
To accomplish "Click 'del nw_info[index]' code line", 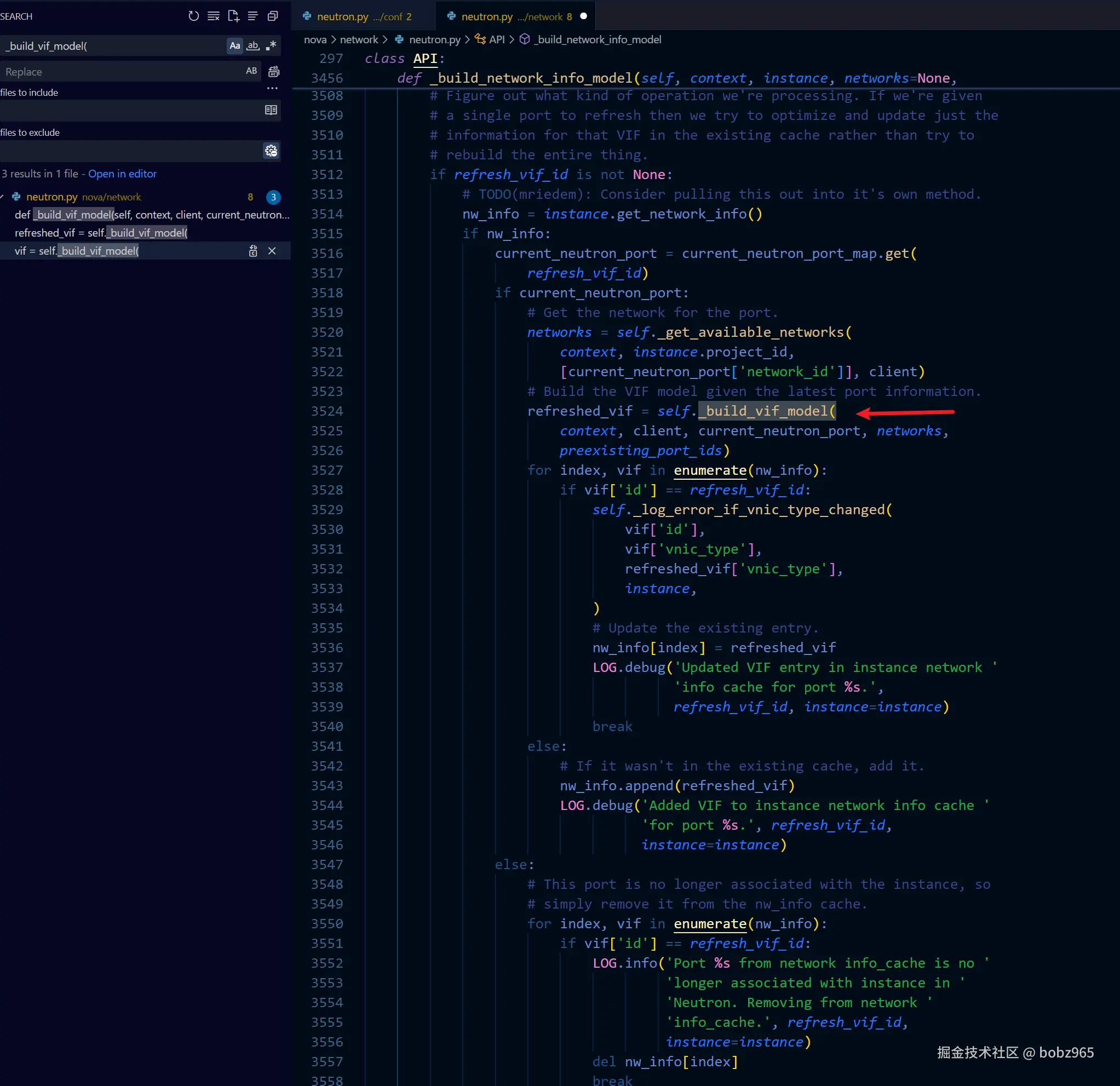I will pos(665,1062).
